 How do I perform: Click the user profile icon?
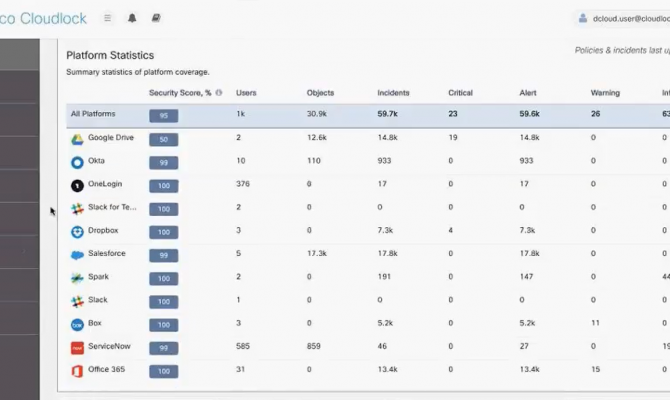tap(583, 18)
